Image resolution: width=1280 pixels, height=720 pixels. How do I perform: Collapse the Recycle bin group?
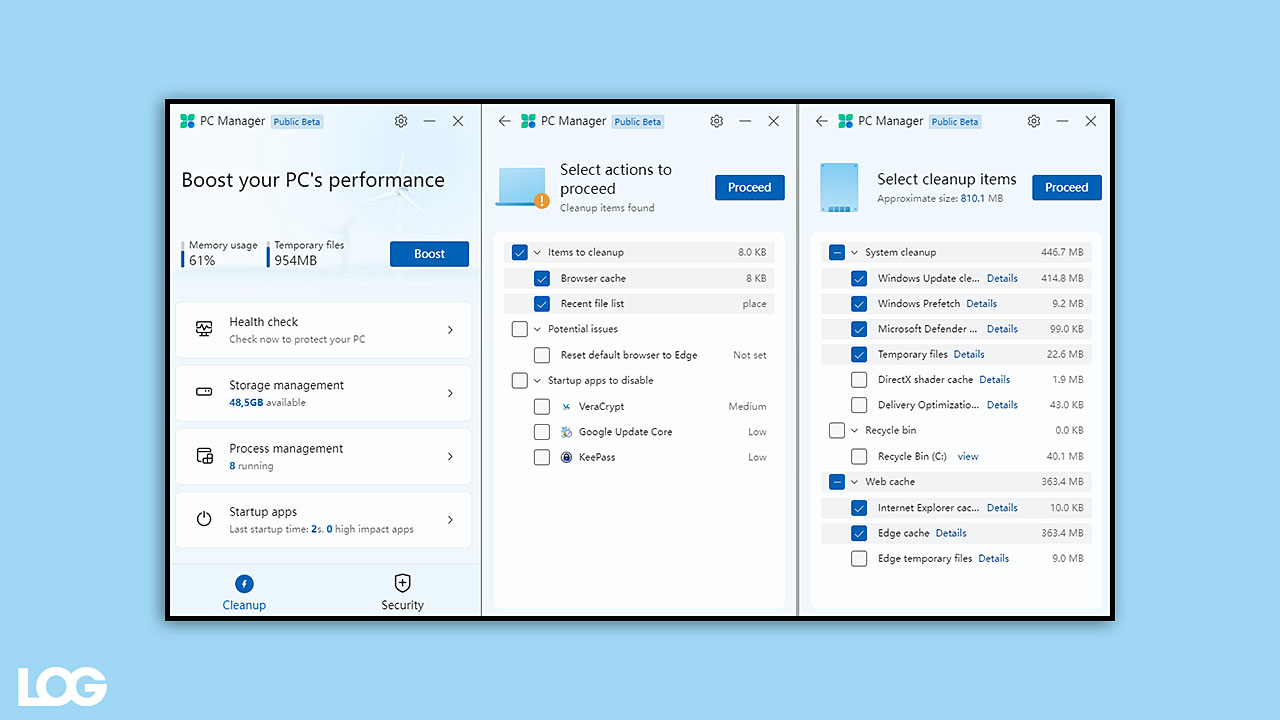855,431
